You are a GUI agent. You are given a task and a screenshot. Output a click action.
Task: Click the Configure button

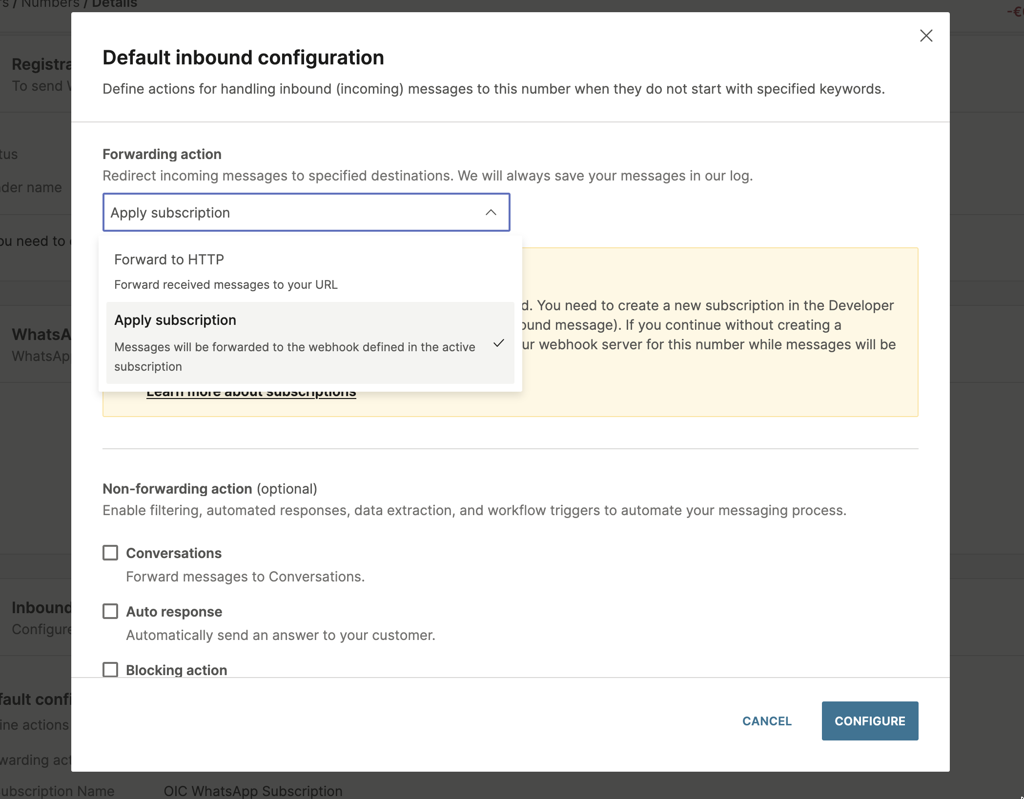(870, 721)
